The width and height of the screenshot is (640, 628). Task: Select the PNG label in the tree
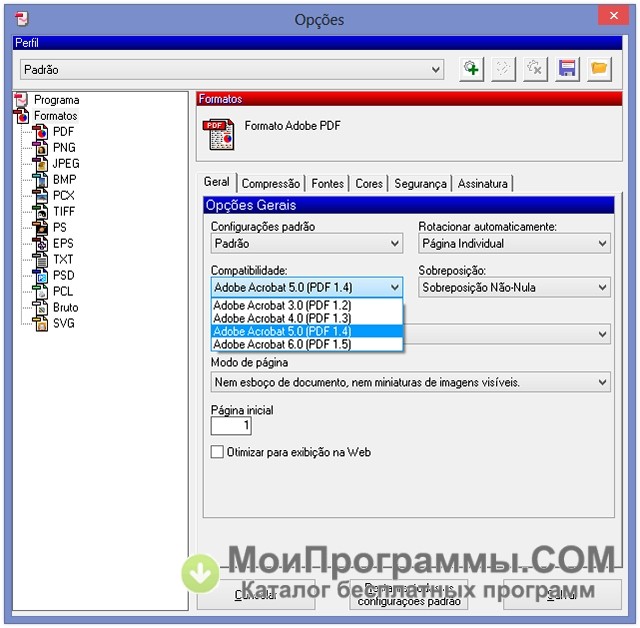coord(64,148)
